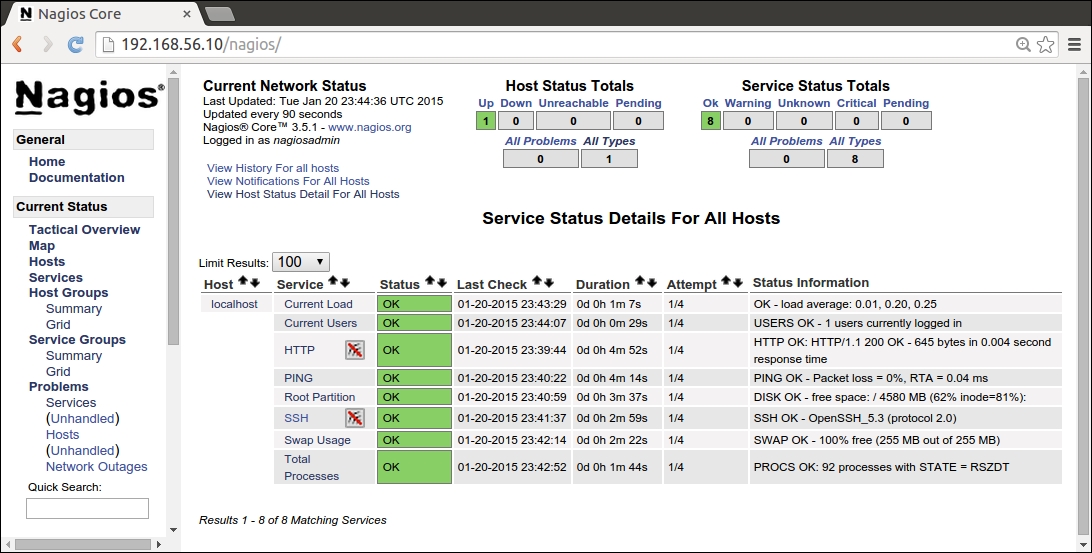This screenshot has height=553, width=1092.
Task: Click the browser address bar URL
Action: 200,45
